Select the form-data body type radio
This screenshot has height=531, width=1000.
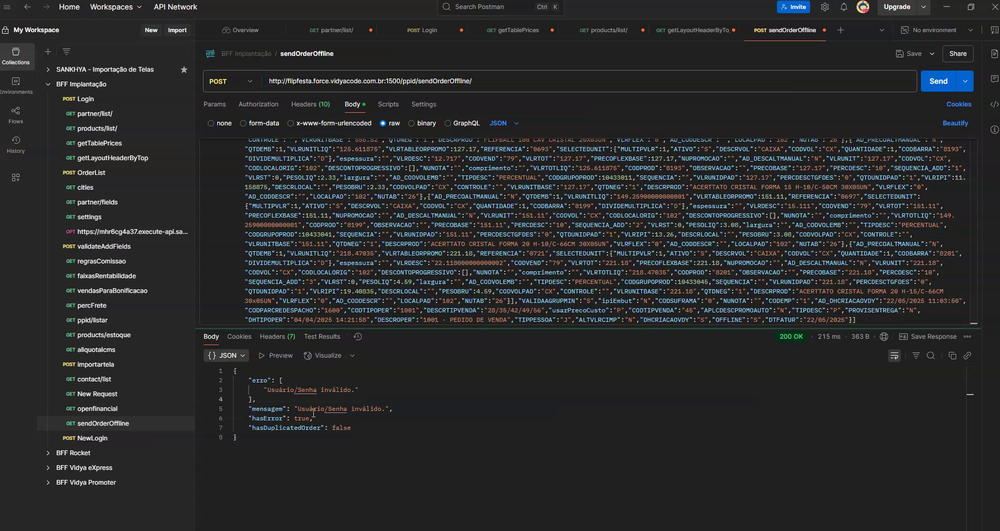(x=243, y=123)
